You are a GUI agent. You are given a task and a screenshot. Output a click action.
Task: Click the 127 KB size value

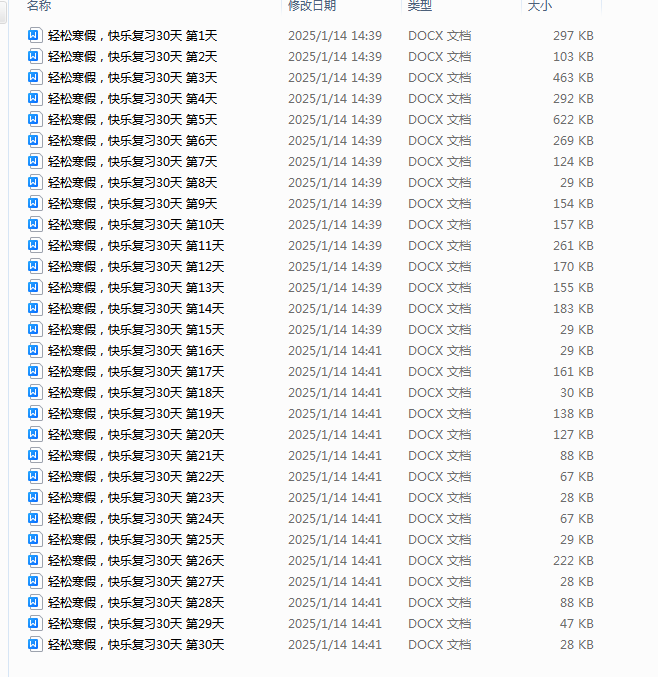[x=573, y=435]
